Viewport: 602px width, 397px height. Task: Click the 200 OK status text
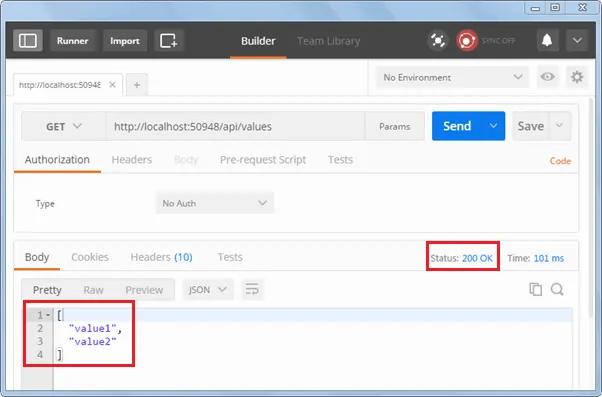pyautogui.click(x=477, y=258)
